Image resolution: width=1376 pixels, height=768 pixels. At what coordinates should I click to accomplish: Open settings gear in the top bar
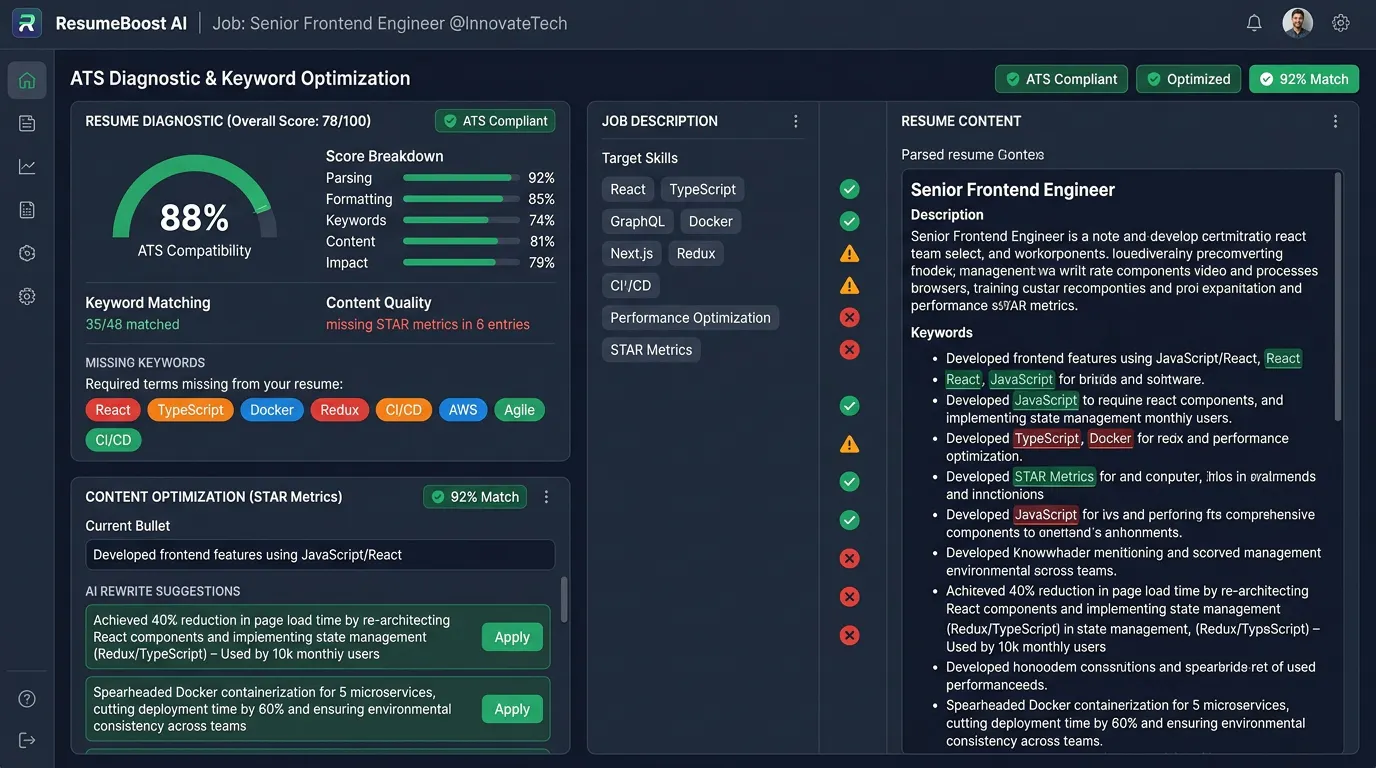(1341, 23)
